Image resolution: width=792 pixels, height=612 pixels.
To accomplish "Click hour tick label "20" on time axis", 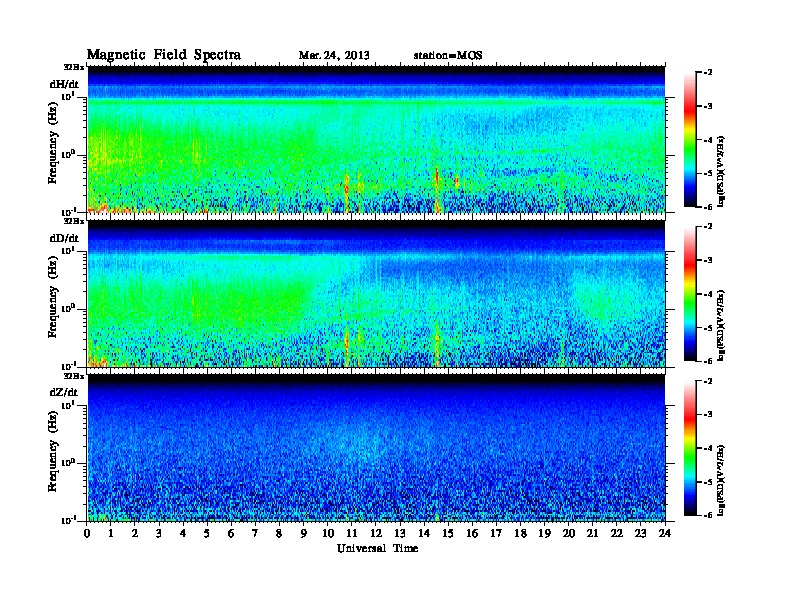I will pyautogui.click(x=569, y=533).
